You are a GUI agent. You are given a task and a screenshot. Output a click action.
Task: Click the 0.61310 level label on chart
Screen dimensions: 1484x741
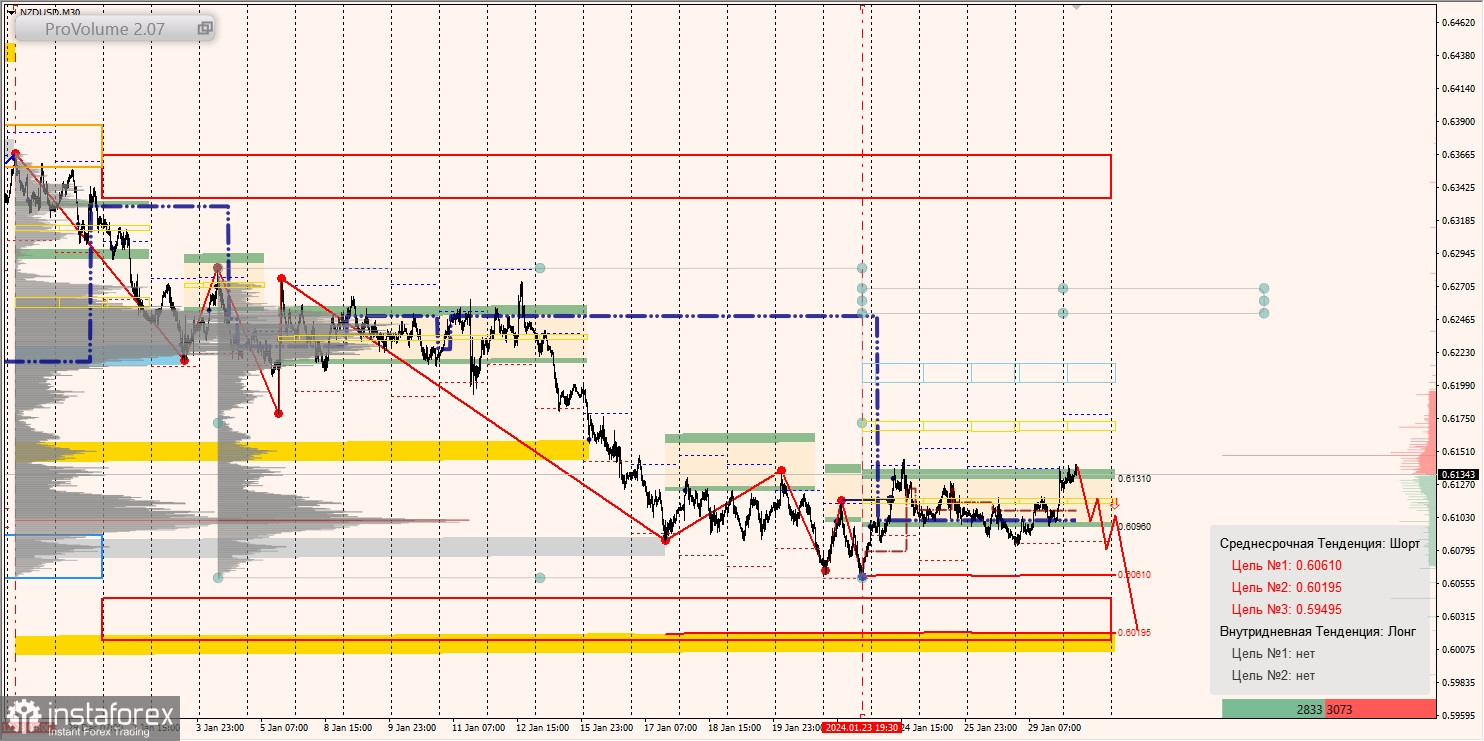(1134, 479)
